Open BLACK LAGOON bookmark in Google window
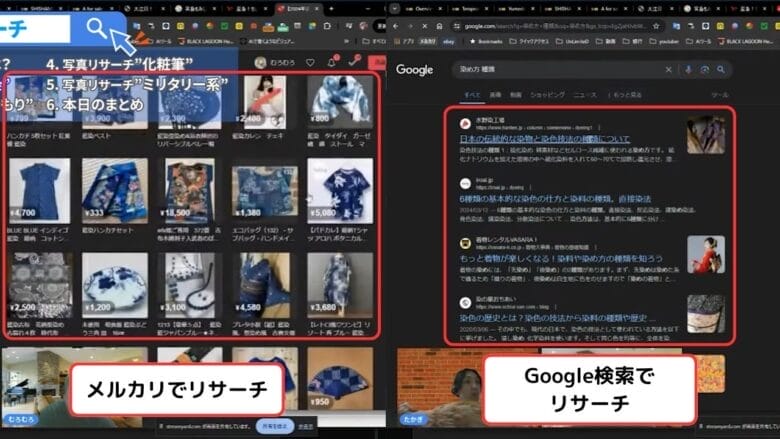 pyautogui.click(x=746, y=41)
